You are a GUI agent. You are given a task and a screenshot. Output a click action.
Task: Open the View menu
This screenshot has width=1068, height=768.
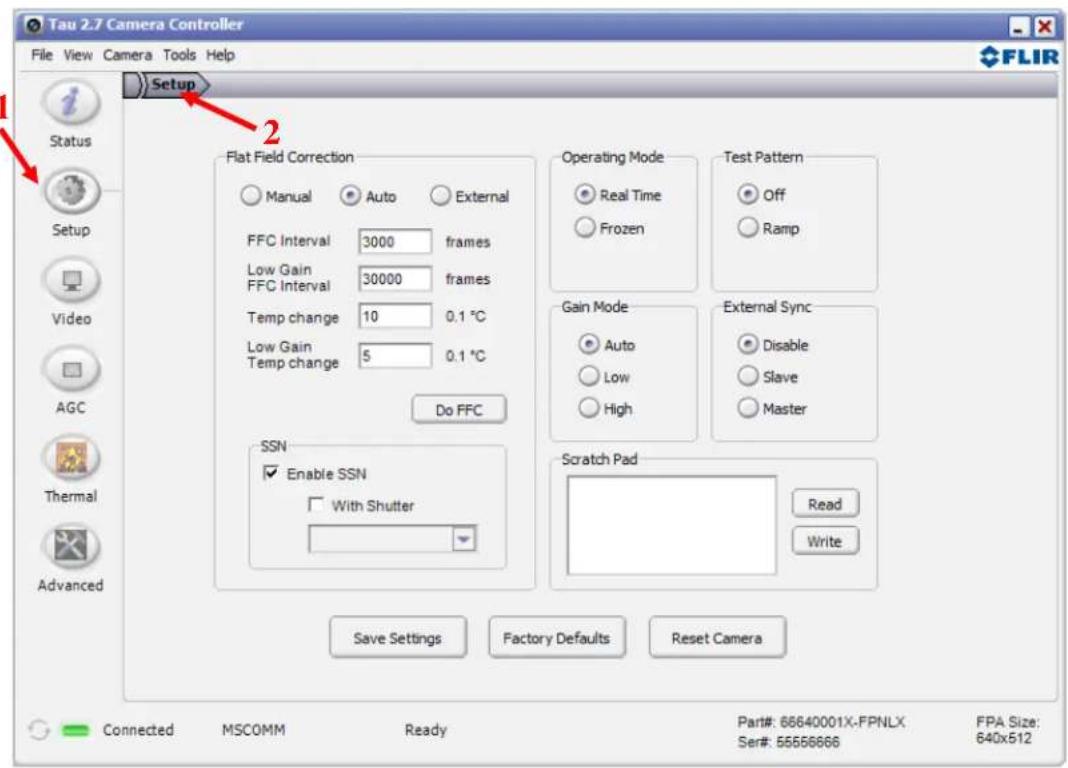78,55
